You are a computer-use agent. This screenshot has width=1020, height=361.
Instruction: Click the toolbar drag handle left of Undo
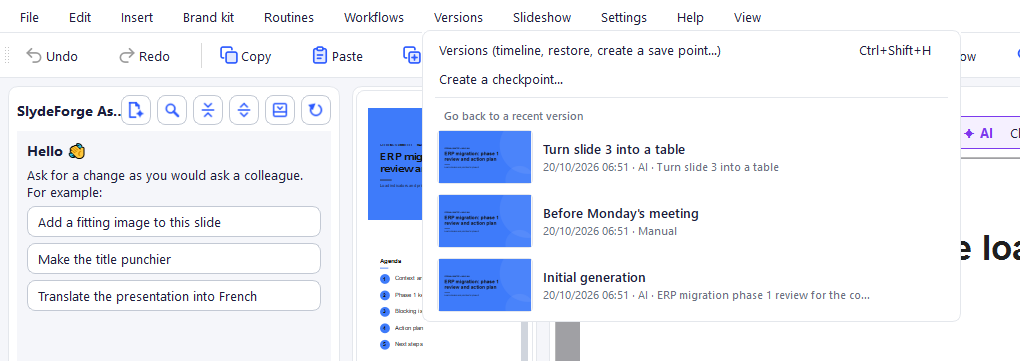click(8, 56)
